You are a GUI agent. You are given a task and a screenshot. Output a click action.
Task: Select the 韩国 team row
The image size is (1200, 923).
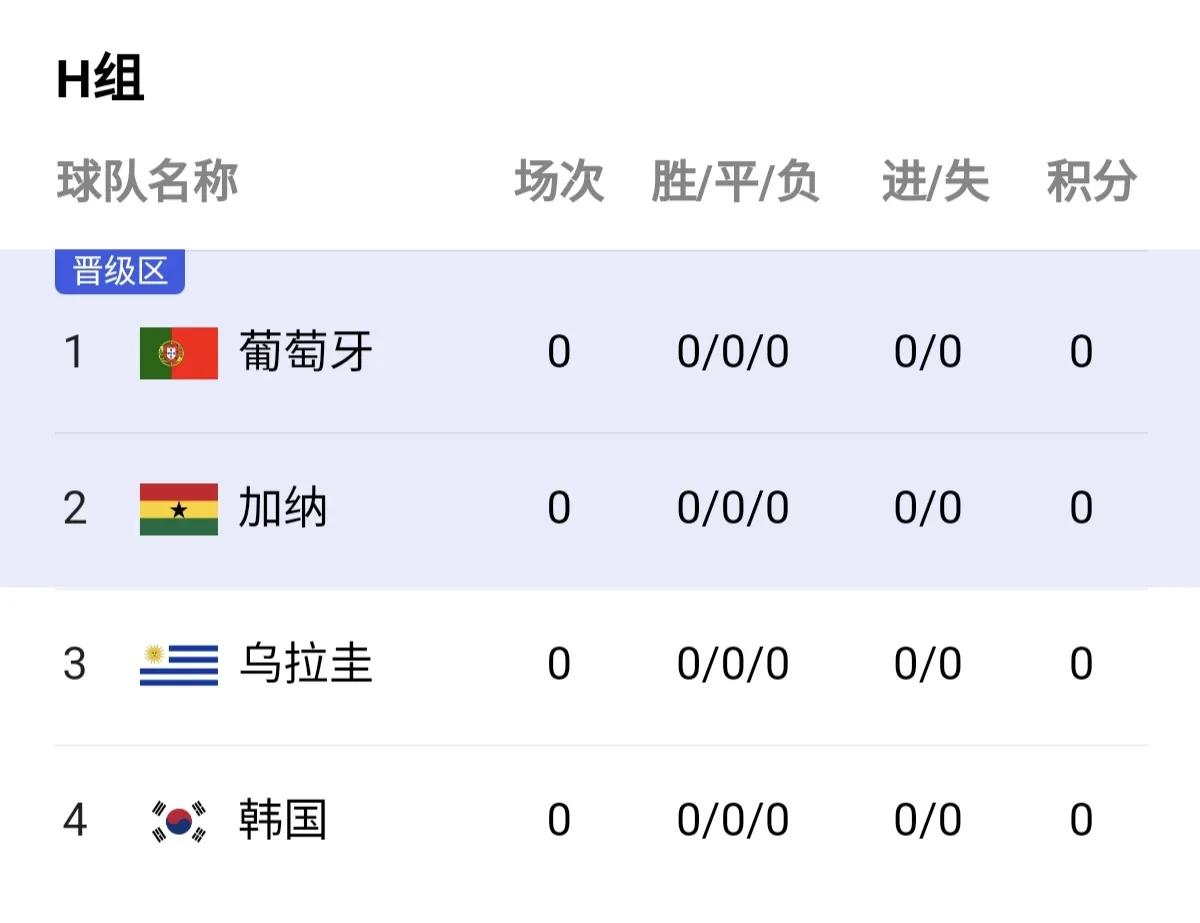pos(600,820)
